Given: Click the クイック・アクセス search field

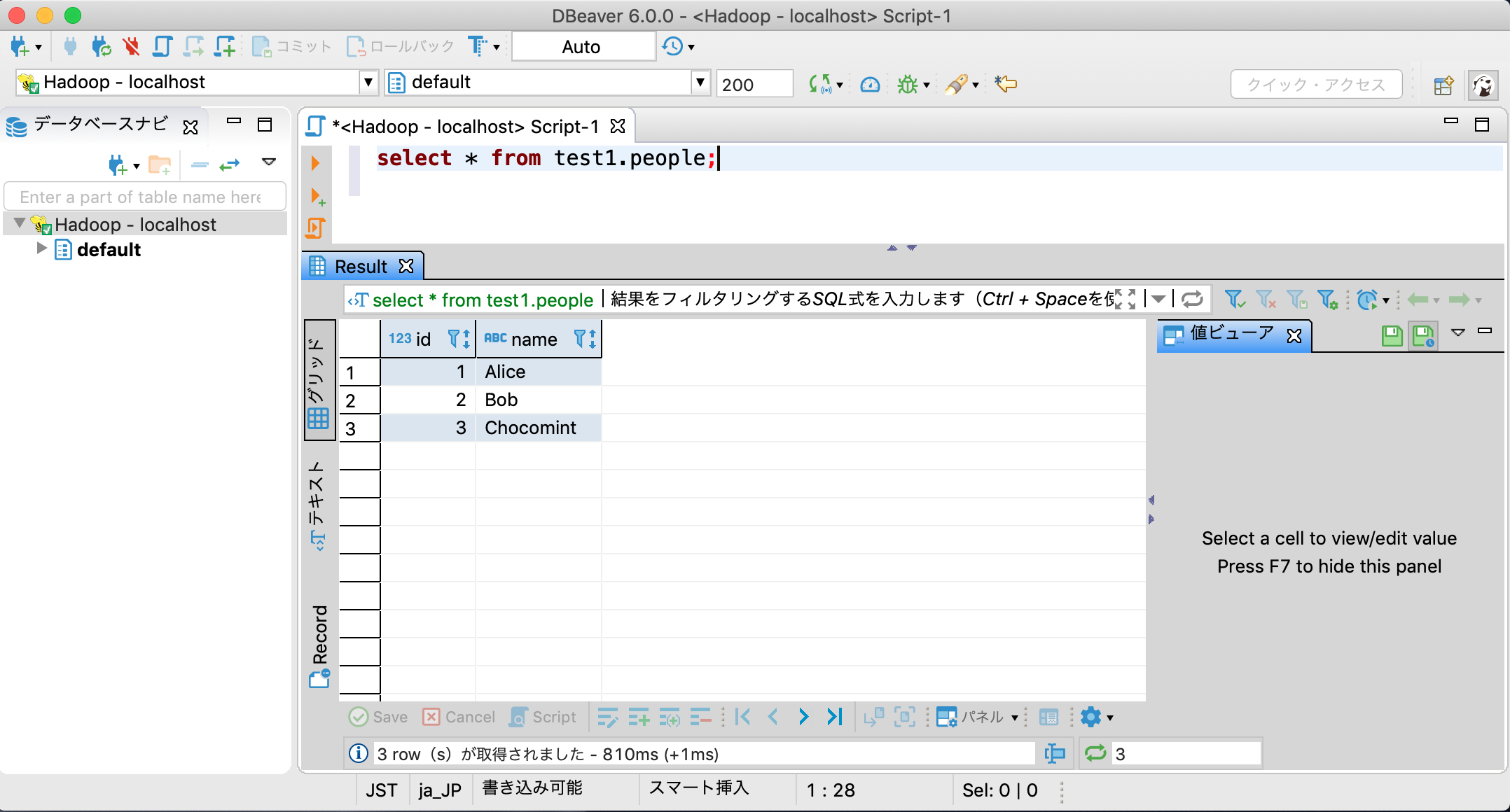Looking at the screenshot, I should pyautogui.click(x=1316, y=85).
